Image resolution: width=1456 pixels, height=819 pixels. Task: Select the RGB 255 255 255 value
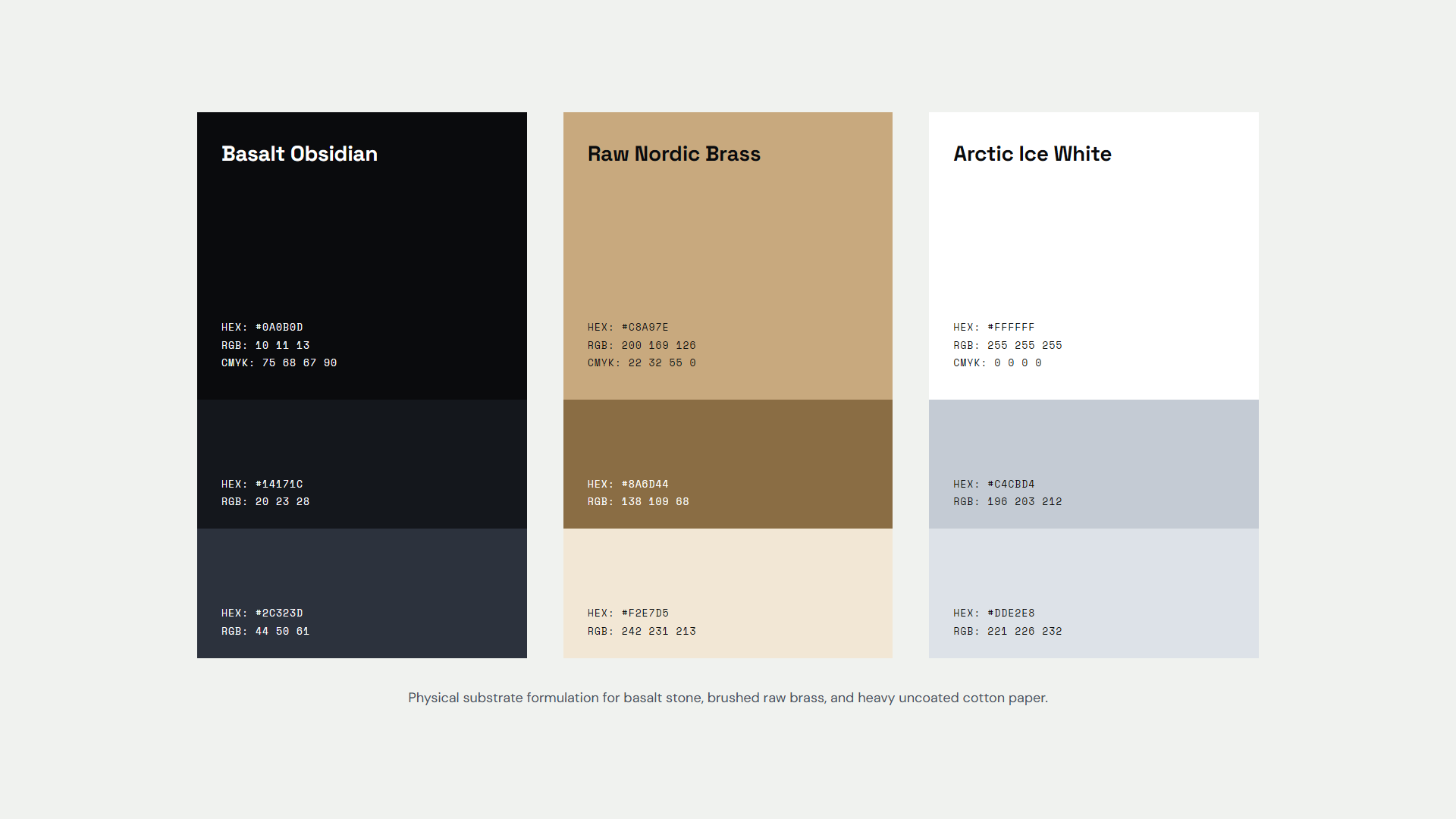tap(1008, 345)
